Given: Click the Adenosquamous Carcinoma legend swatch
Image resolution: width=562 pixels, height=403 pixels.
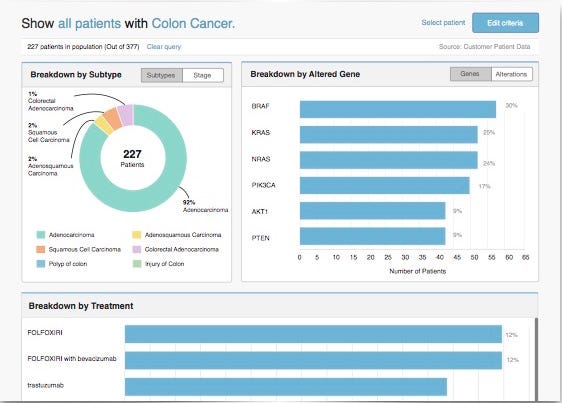Looking at the screenshot, I should pos(137,235).
